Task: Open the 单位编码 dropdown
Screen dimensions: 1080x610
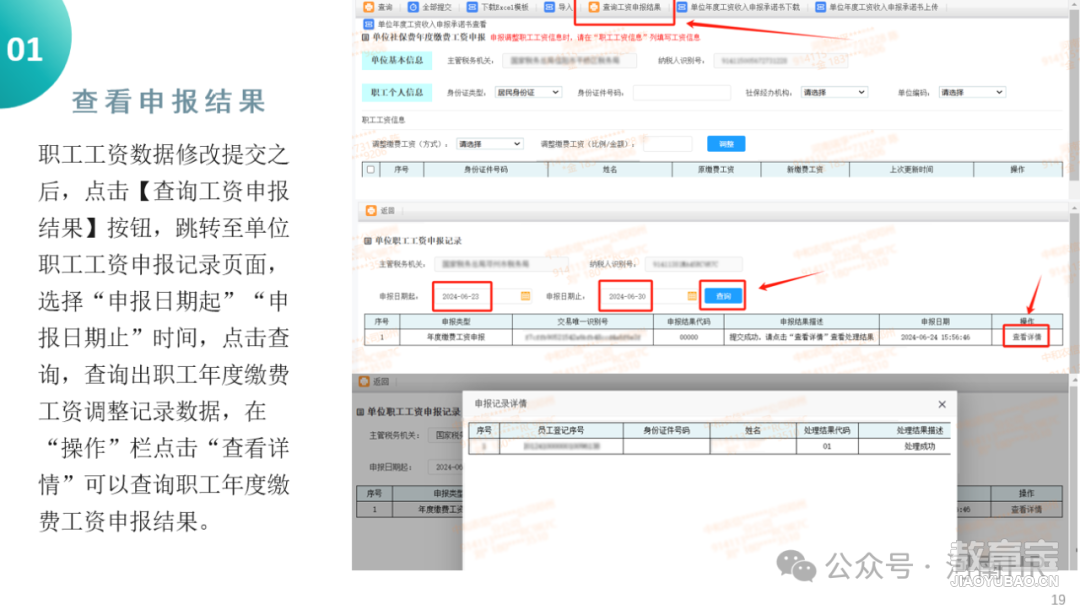Action: [972, 92]
